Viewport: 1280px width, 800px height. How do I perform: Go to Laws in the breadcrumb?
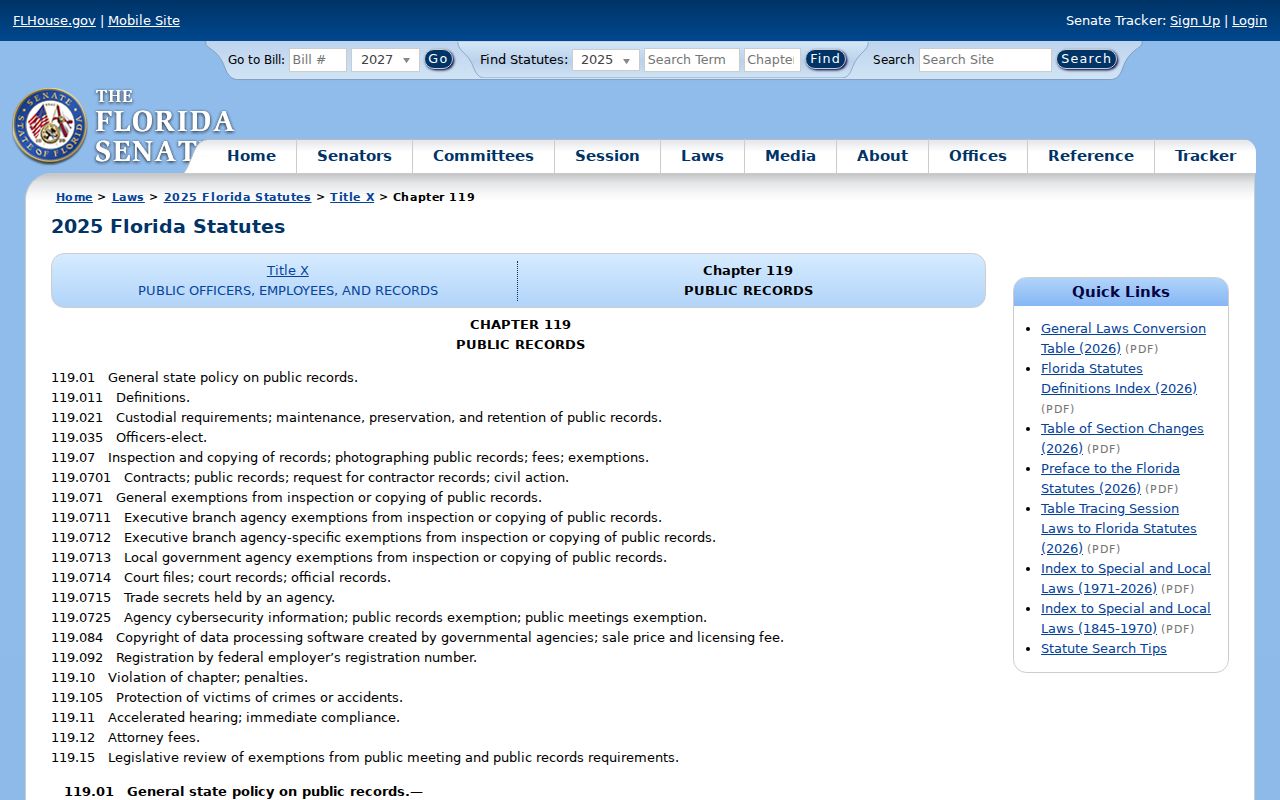128,197
